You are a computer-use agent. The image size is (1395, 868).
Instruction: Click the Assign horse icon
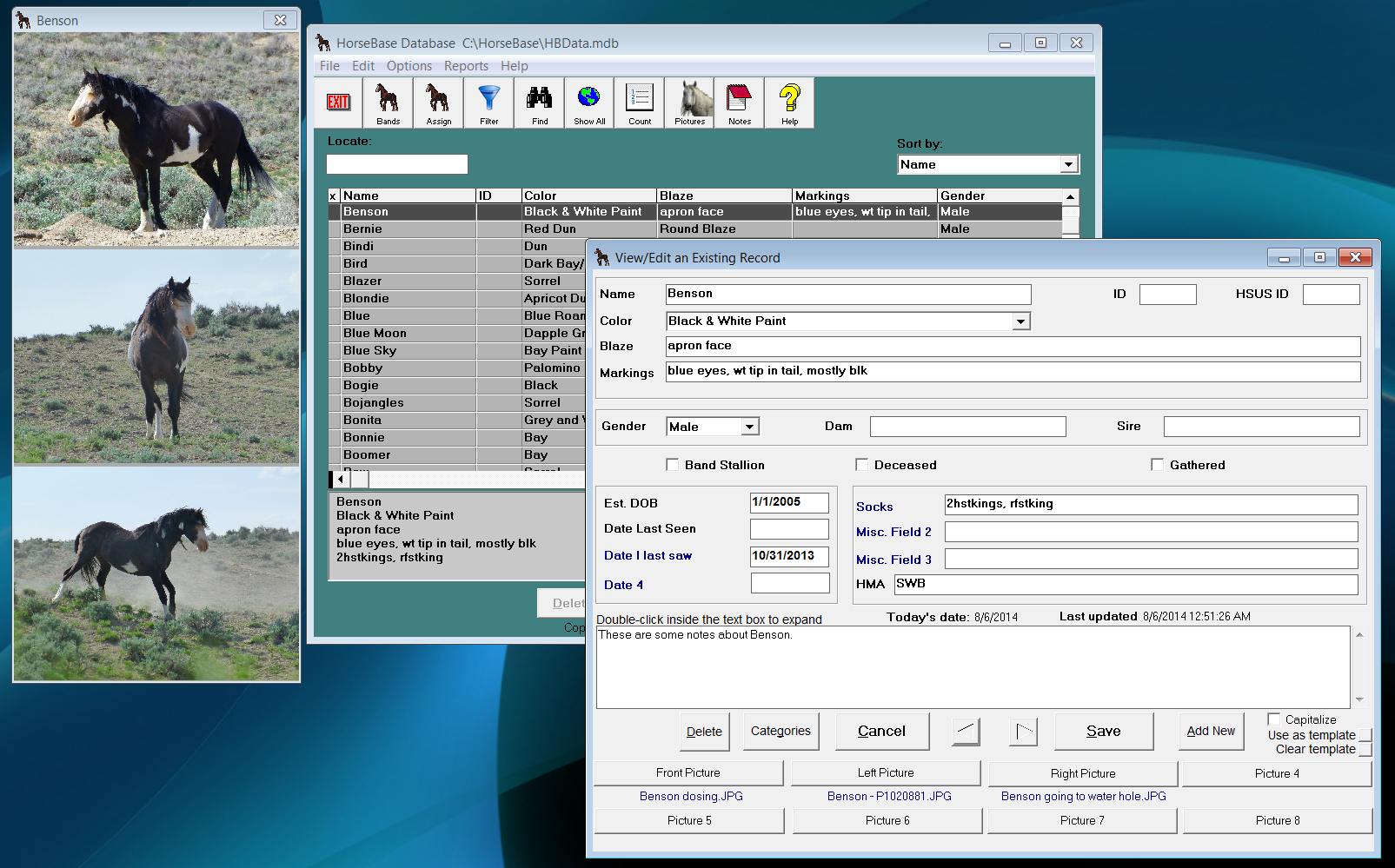[x=438, y=103]
